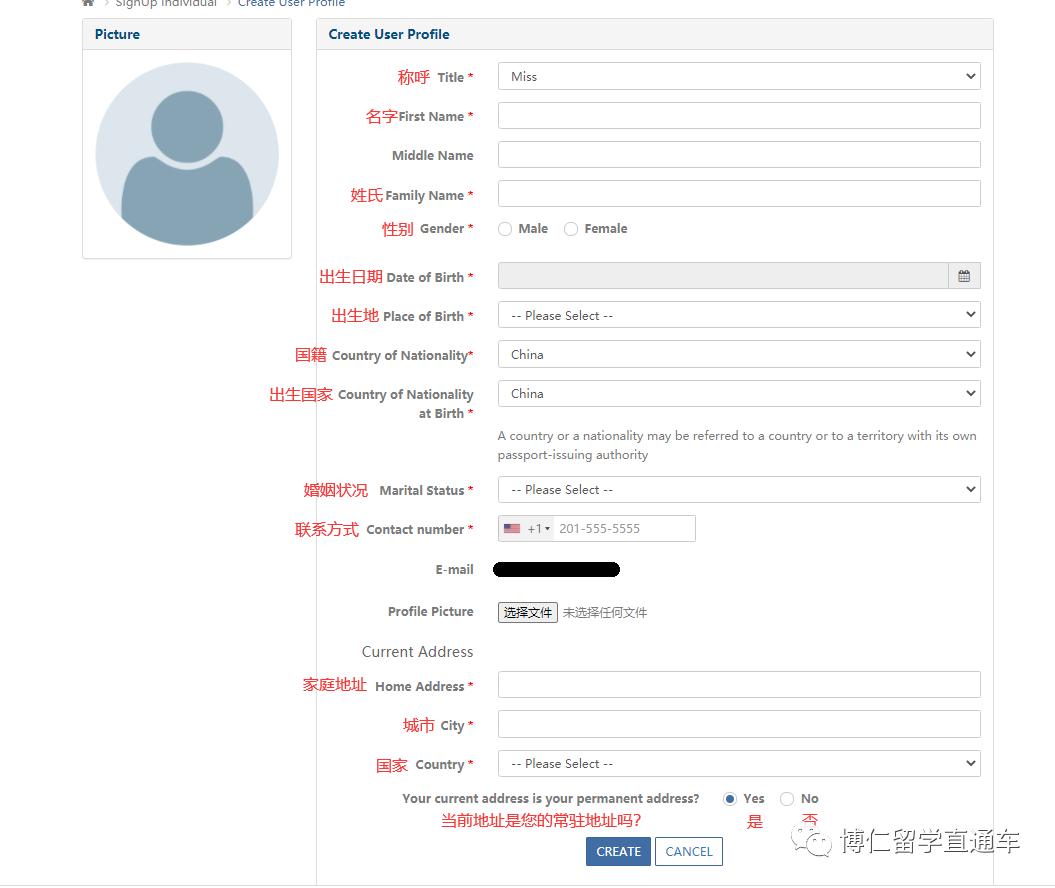Open the Title dropdown showing Miss
The width and height of the screenshot is (1055, 888).
pos(738,77)
